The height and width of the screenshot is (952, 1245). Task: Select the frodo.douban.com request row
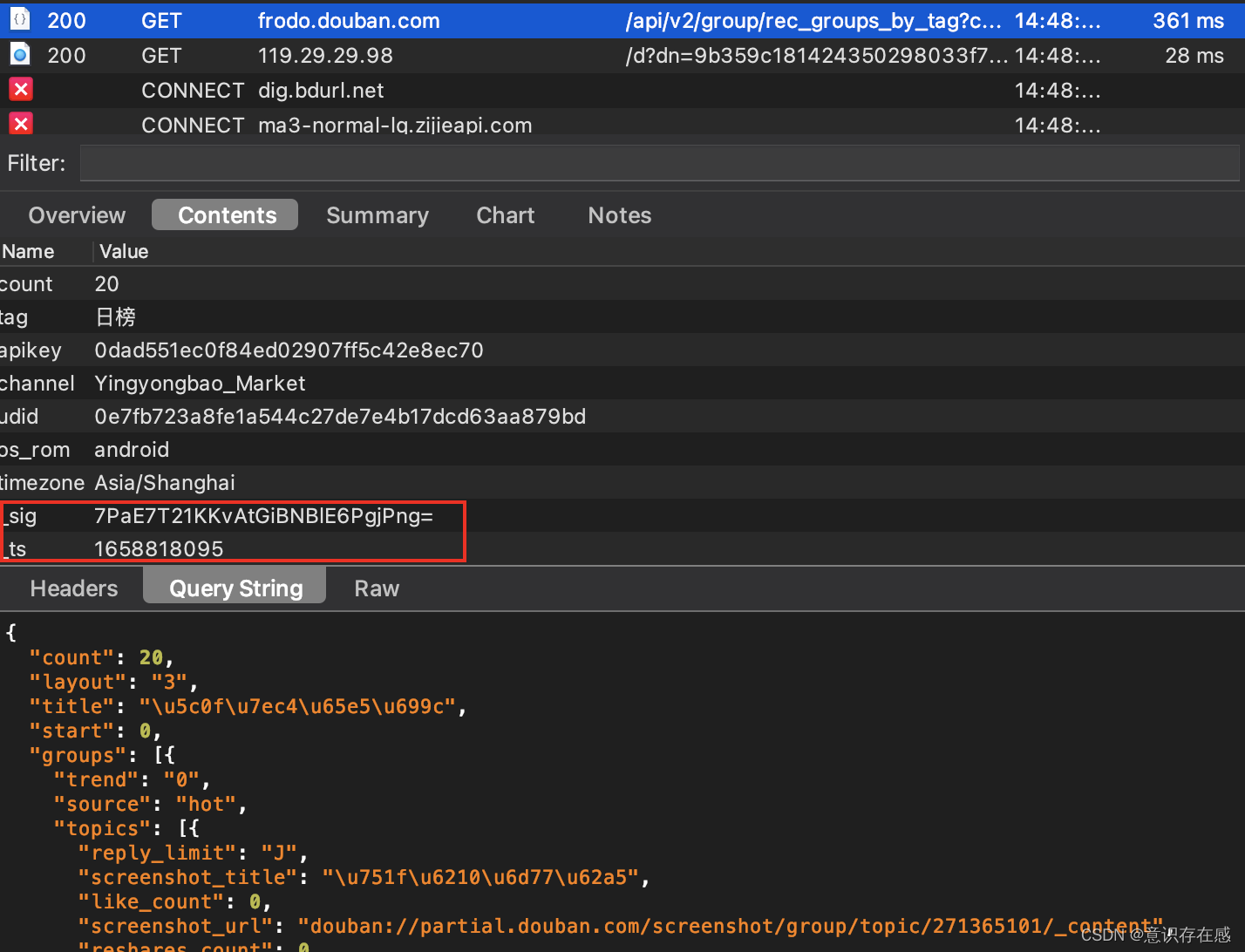tap(622, 20)
